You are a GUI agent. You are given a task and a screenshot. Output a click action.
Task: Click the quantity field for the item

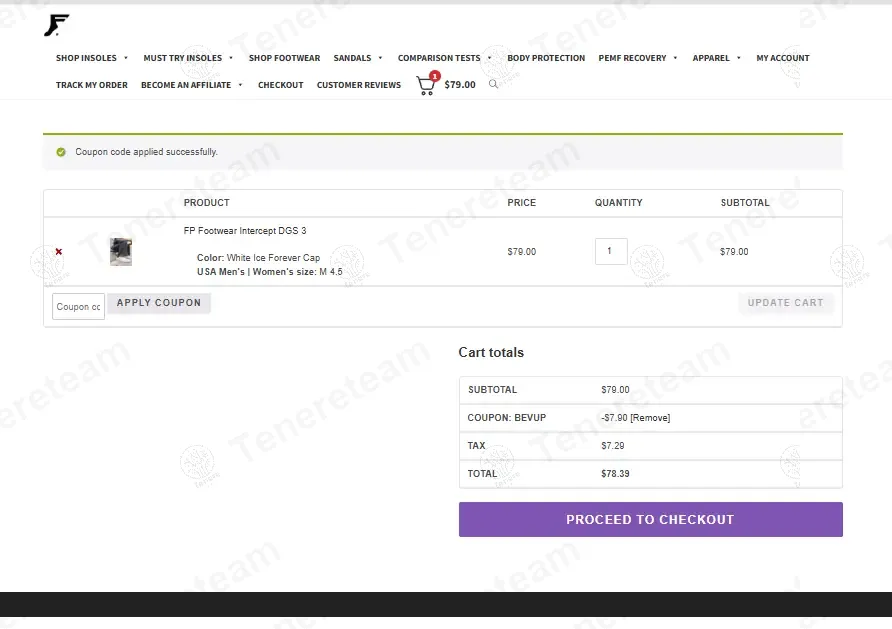click(x=611, y=251)
